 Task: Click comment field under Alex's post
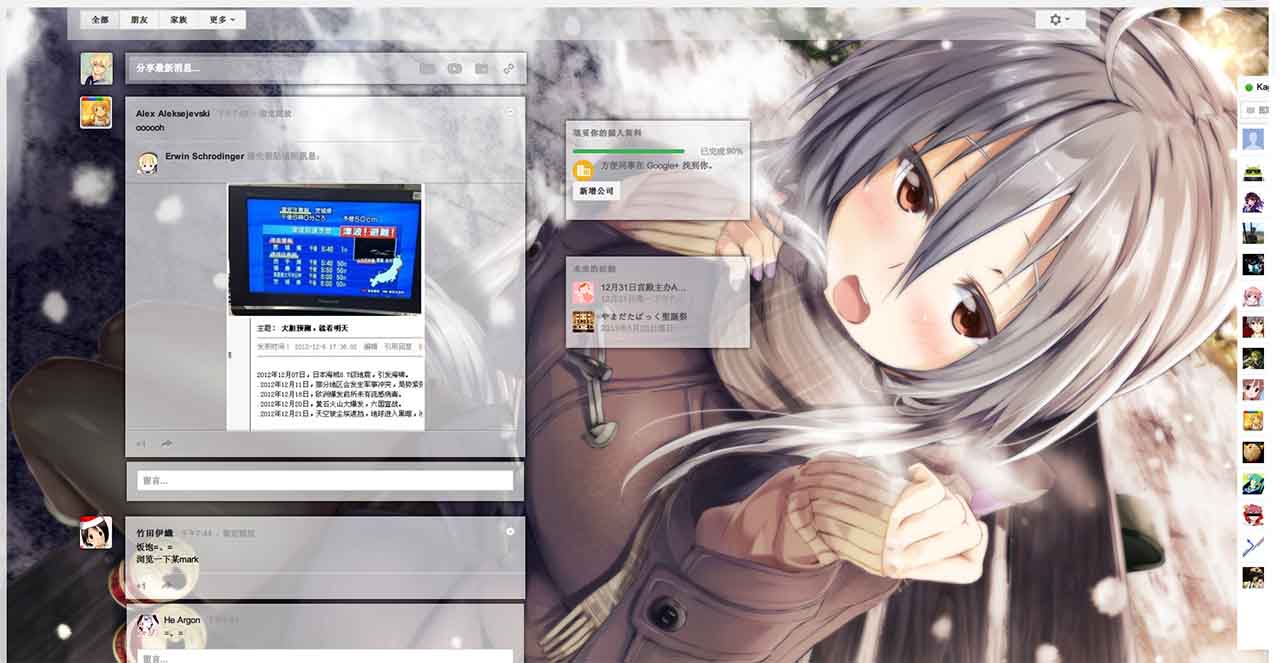click(325, 481)
